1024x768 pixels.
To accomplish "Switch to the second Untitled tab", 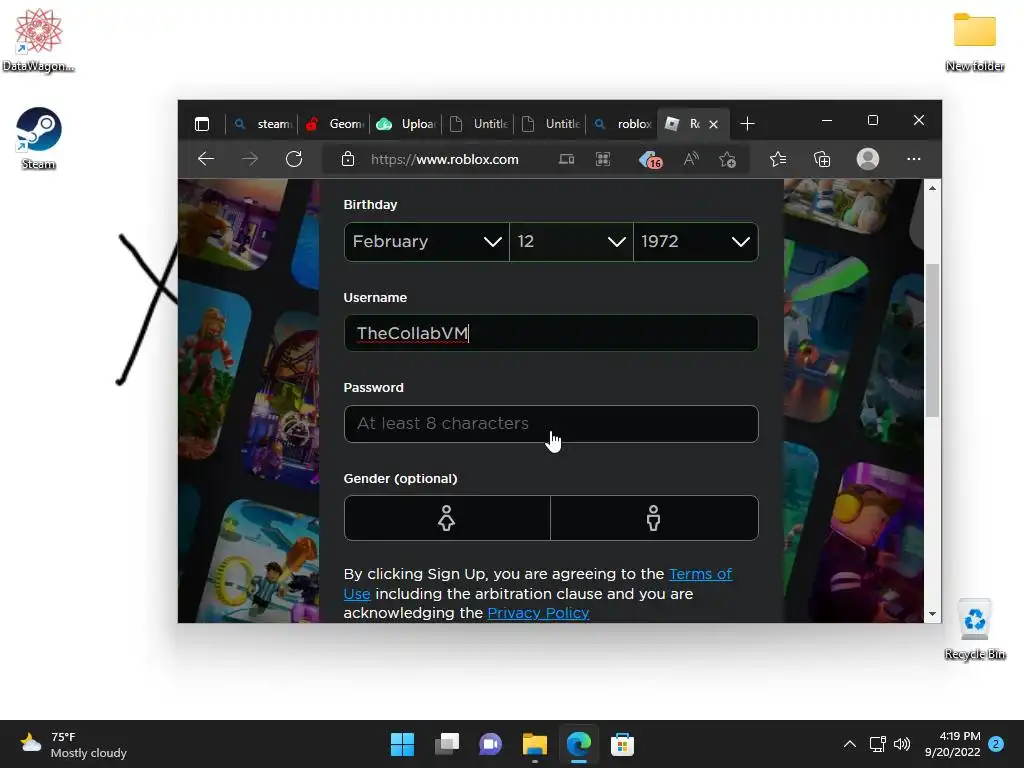I will pos(551,123).
